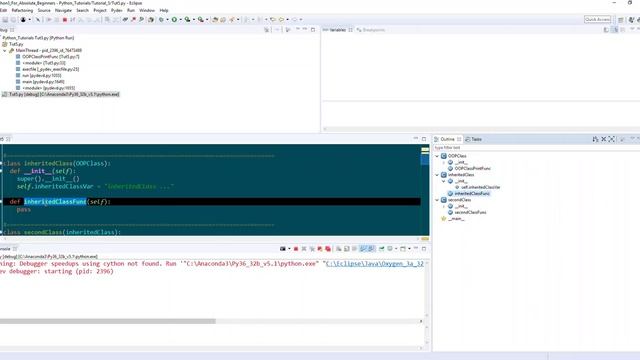Click the black bug Debug toolbar icon
The height and width of the screenshot is (360, 640).
pos(23,20)
